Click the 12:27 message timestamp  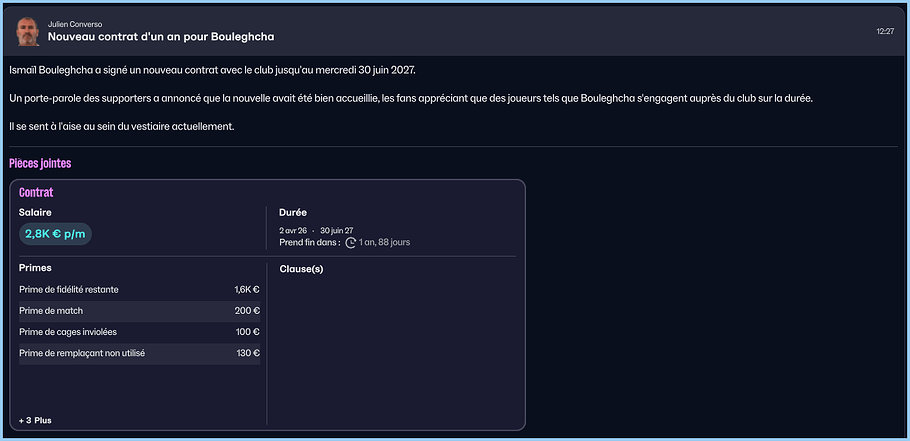pos(884,32)
